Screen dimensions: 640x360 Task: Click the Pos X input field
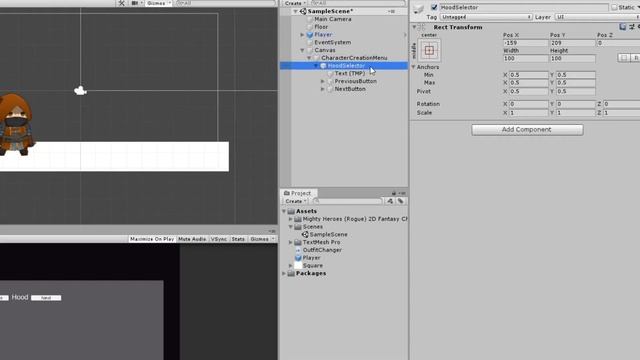tap(525, 43)
